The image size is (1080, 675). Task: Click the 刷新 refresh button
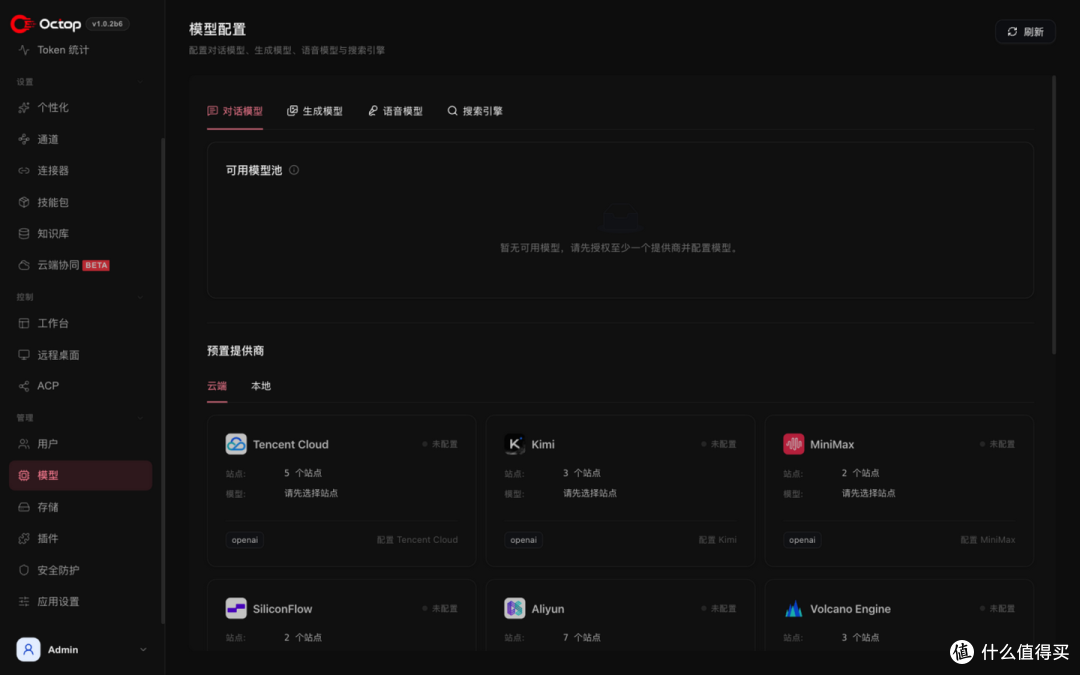pos(1025,32)
